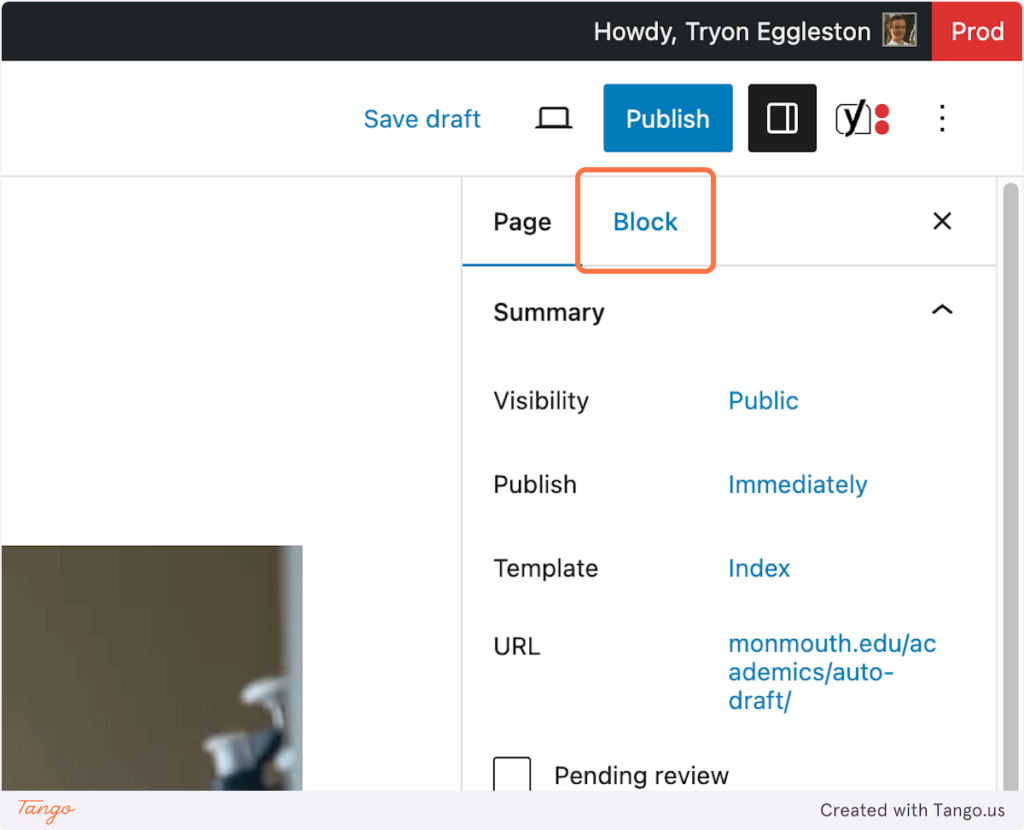Viewport: 1024px width, 830px height.
Task: Switch to the Block tab
Action: click(645, 222)
